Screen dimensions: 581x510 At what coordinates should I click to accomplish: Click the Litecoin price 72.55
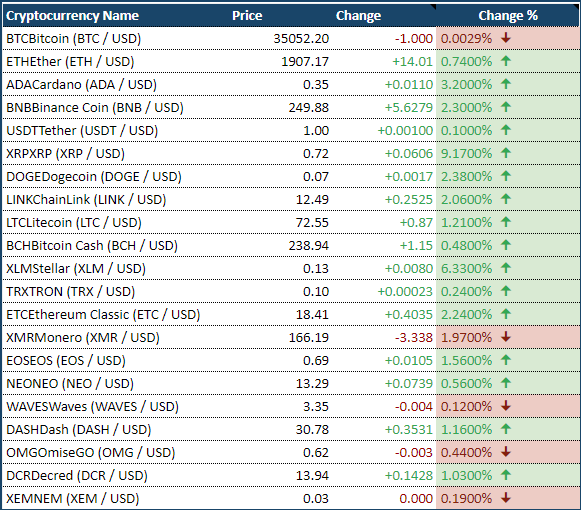coord(312,222)
